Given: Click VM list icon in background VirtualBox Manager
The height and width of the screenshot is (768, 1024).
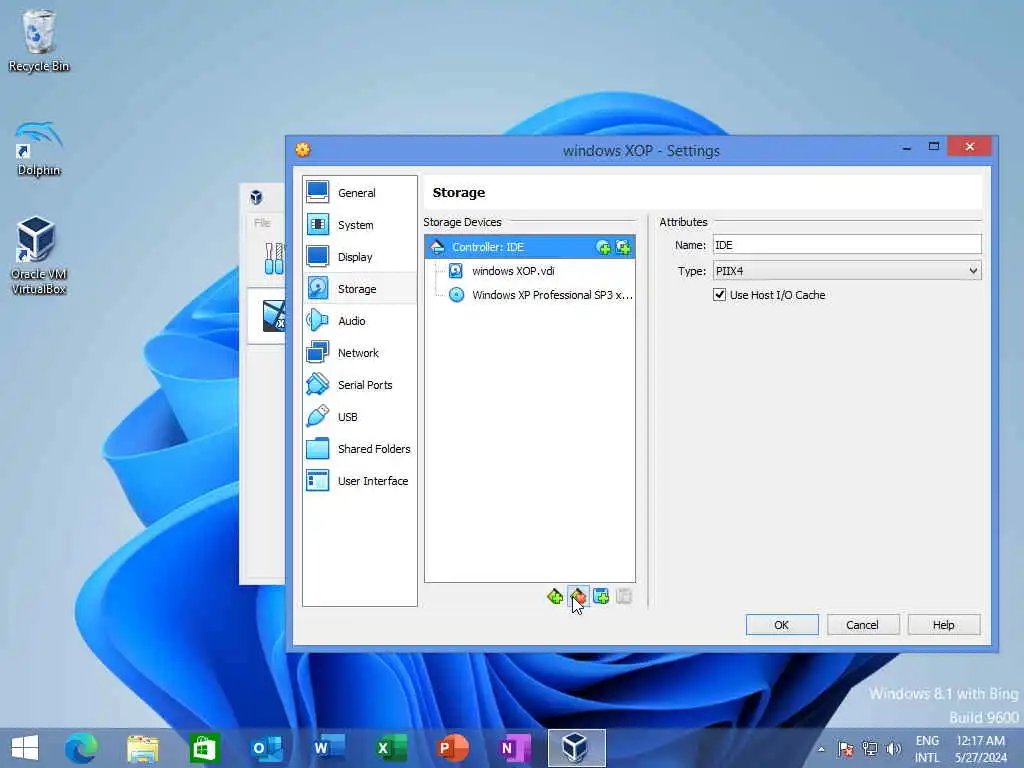Looking at the screenshot, I should [274, 316].
